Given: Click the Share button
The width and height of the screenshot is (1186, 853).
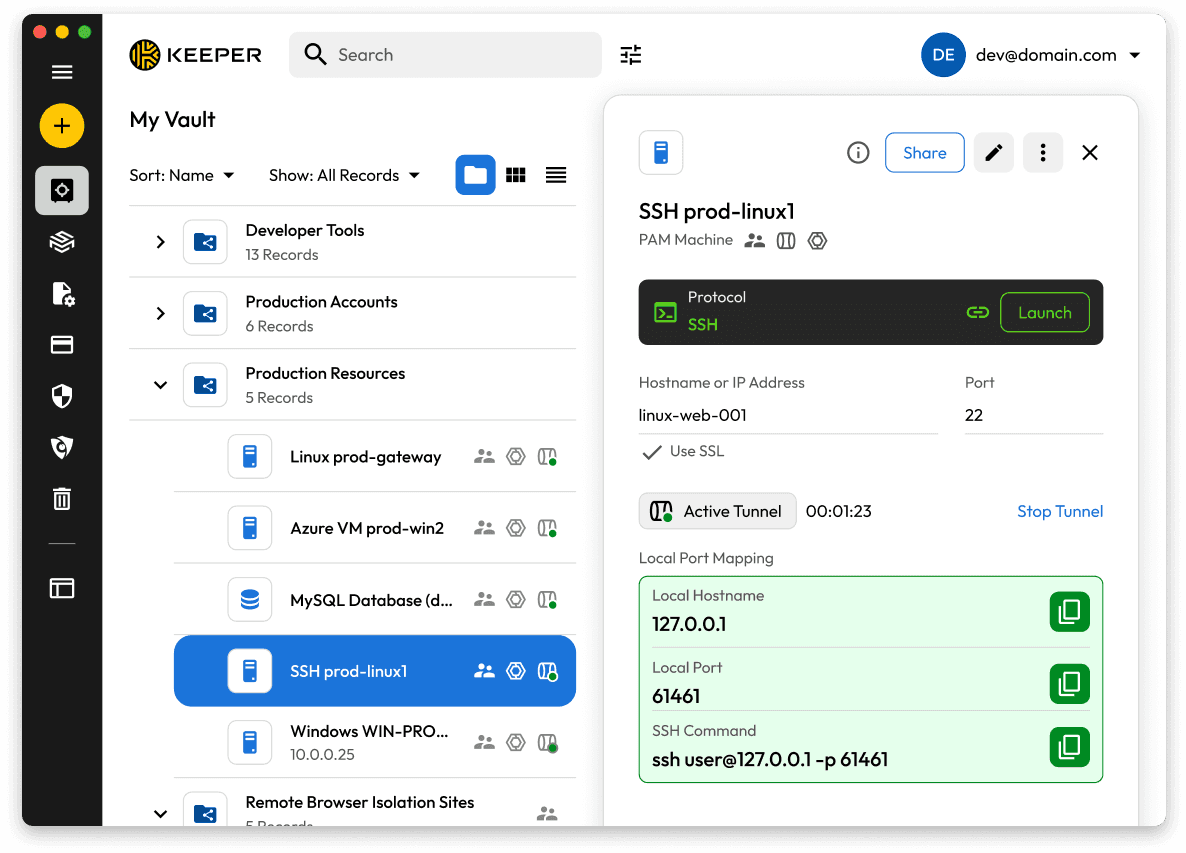Looking at the screenshot, I should tap(924, 152).
